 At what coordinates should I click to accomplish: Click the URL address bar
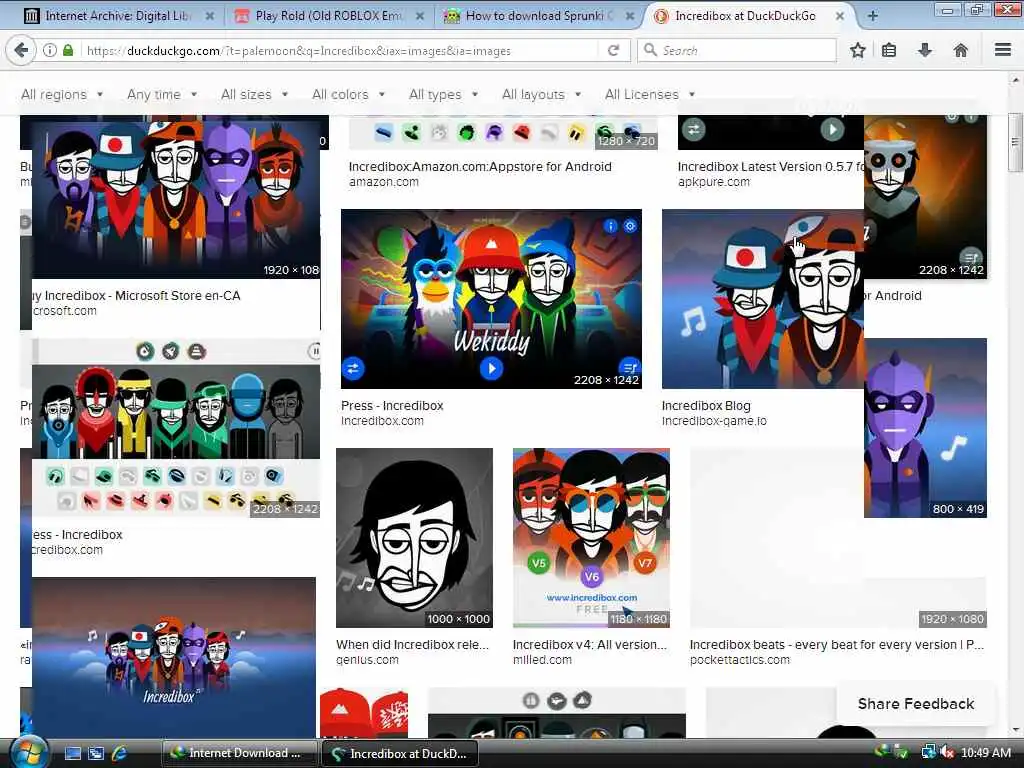click(340, 50)
